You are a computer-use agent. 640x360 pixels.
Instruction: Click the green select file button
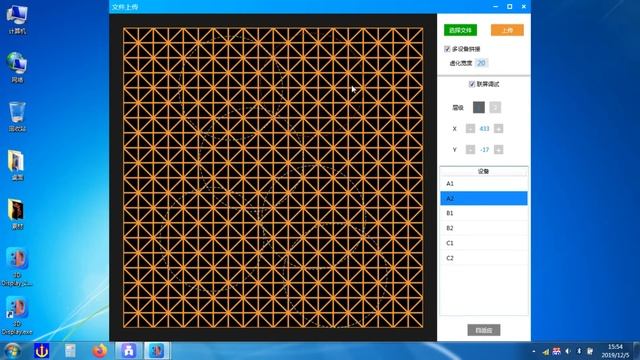click(460, 30)
